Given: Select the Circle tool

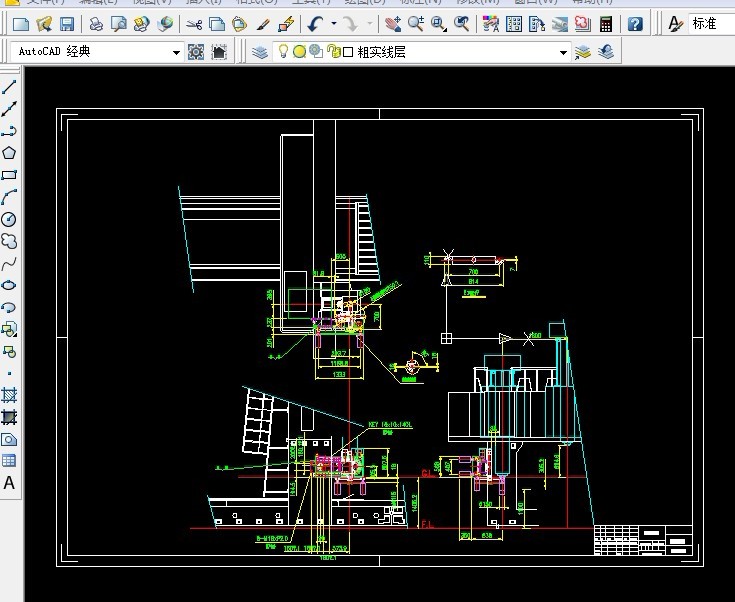Looking at the screenshot, I should (9, 219).
